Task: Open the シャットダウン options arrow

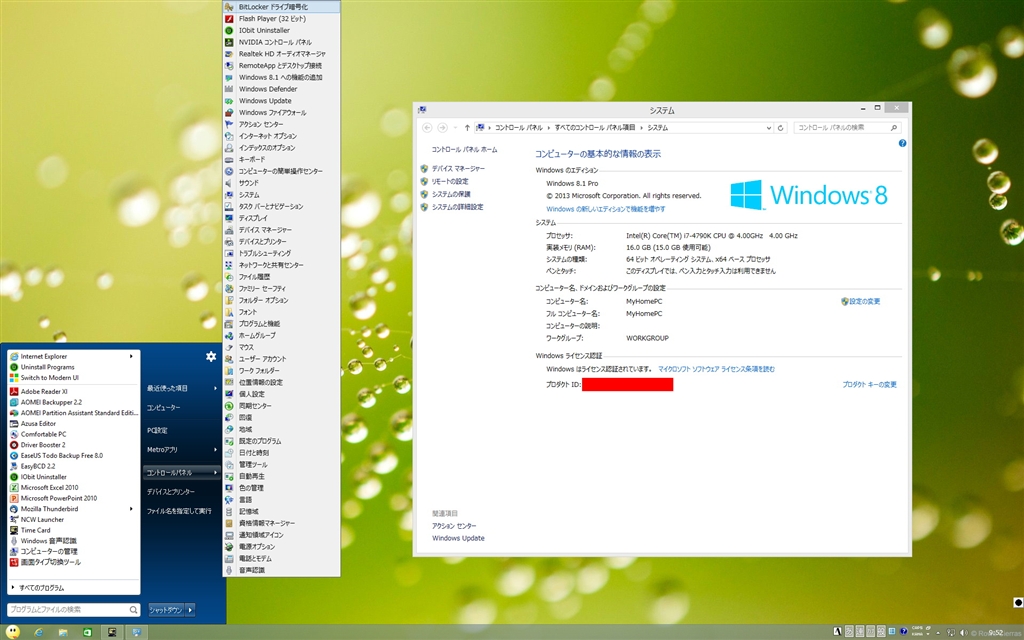Action: point(191,610)
